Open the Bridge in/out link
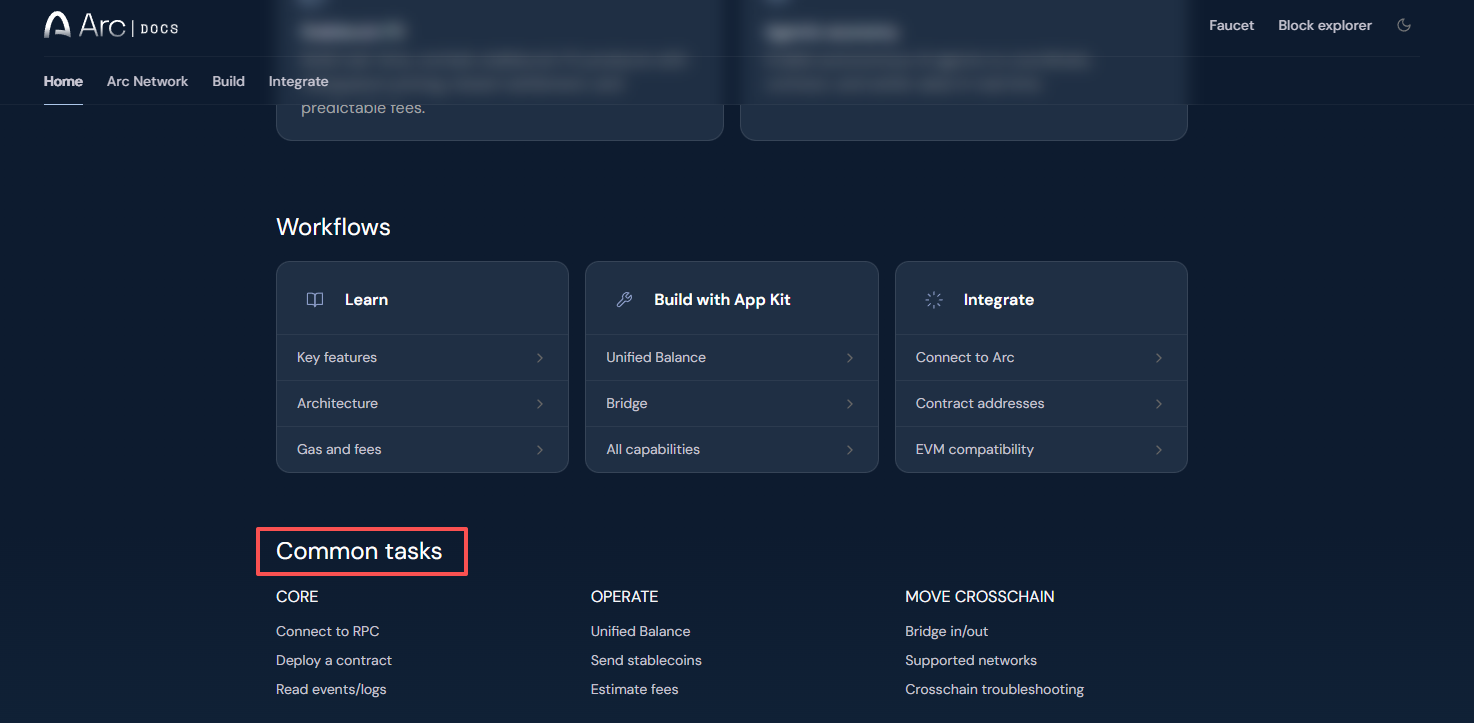 (x=947, y=631)
